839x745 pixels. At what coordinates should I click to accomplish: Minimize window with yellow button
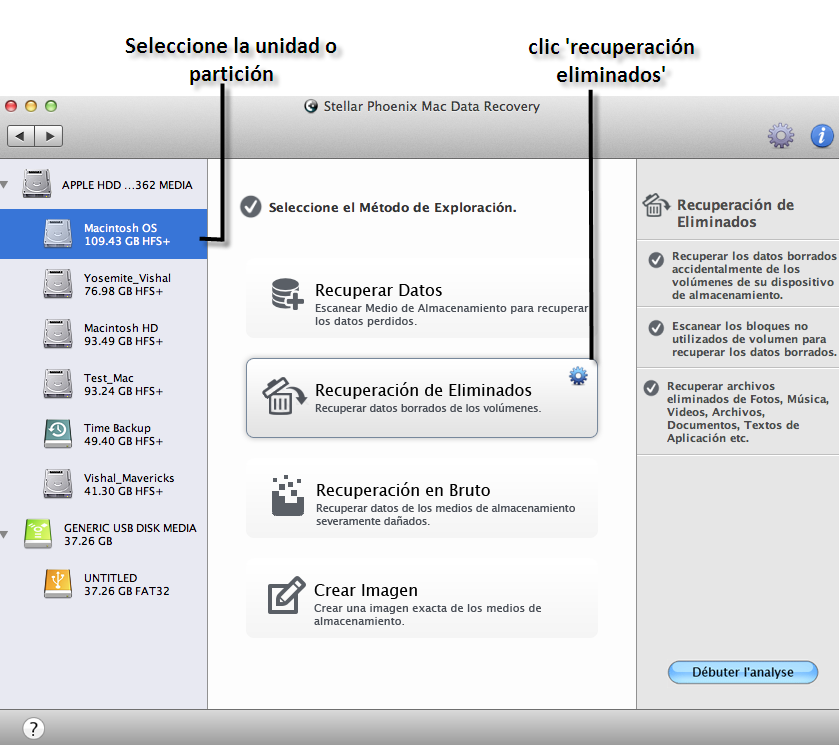[x=31, y=106]
